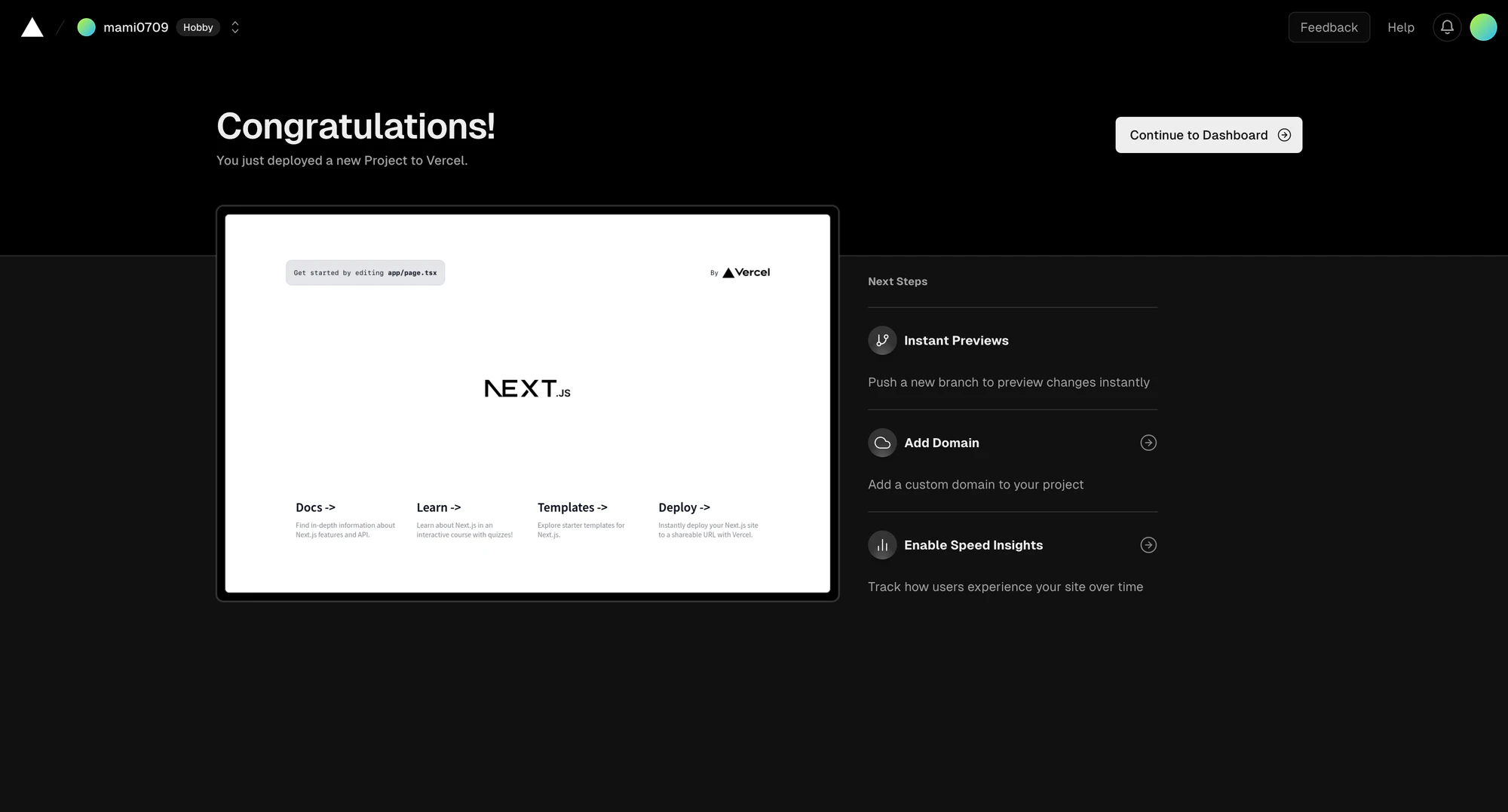This screenshot has height=812, width=1508.
Task: Click the 'By Vercel' logo in preview
Action: (x=740, y=273)
